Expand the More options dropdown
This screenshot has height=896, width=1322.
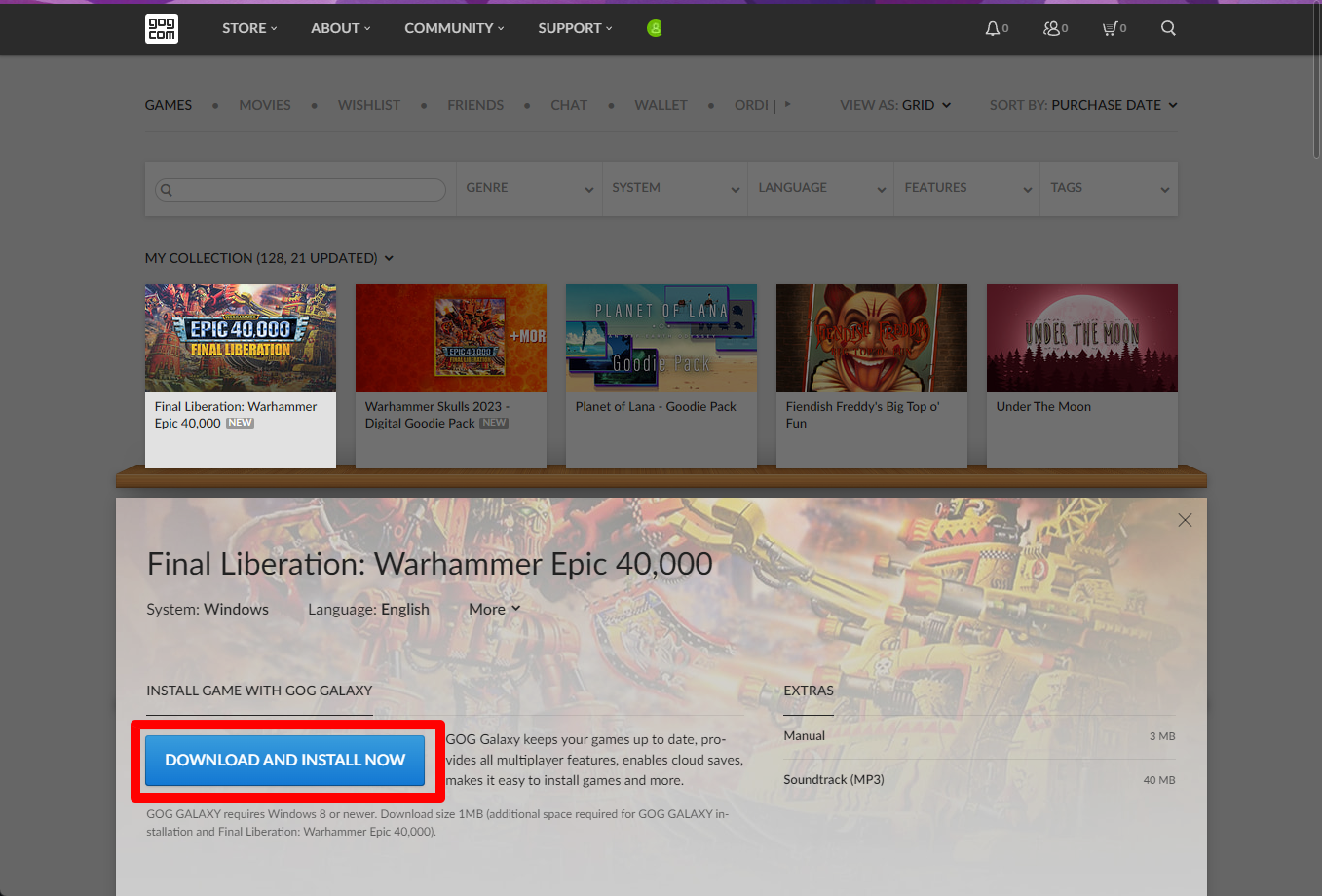coord(494,609)
